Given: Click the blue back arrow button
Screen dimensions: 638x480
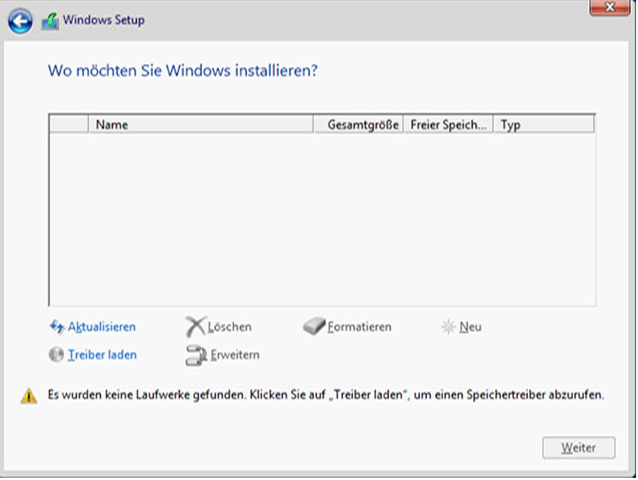Looking at the screenshot, I should (20, 21).
